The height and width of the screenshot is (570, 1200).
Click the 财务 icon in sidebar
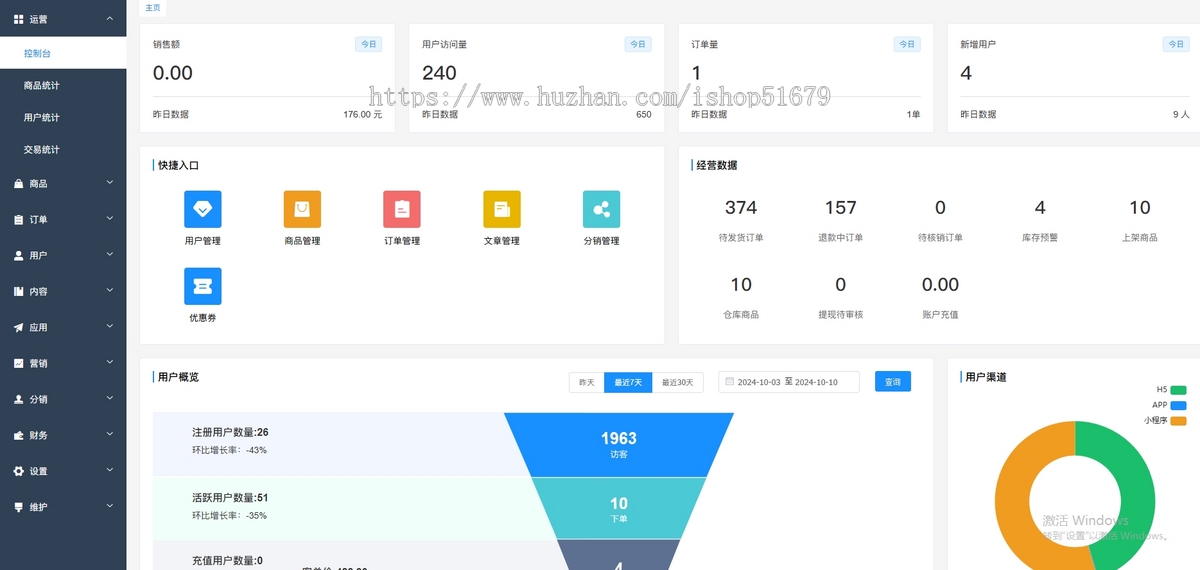[18, 435]
